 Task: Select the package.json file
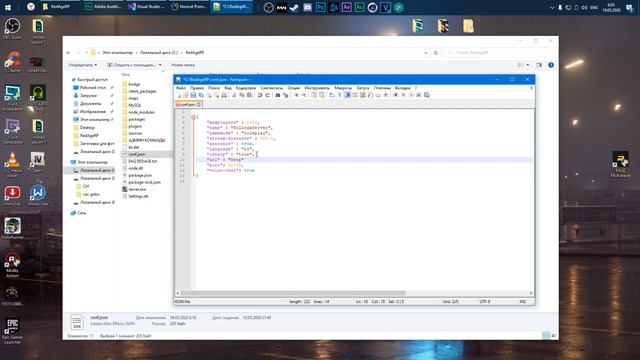coord(140,175)
